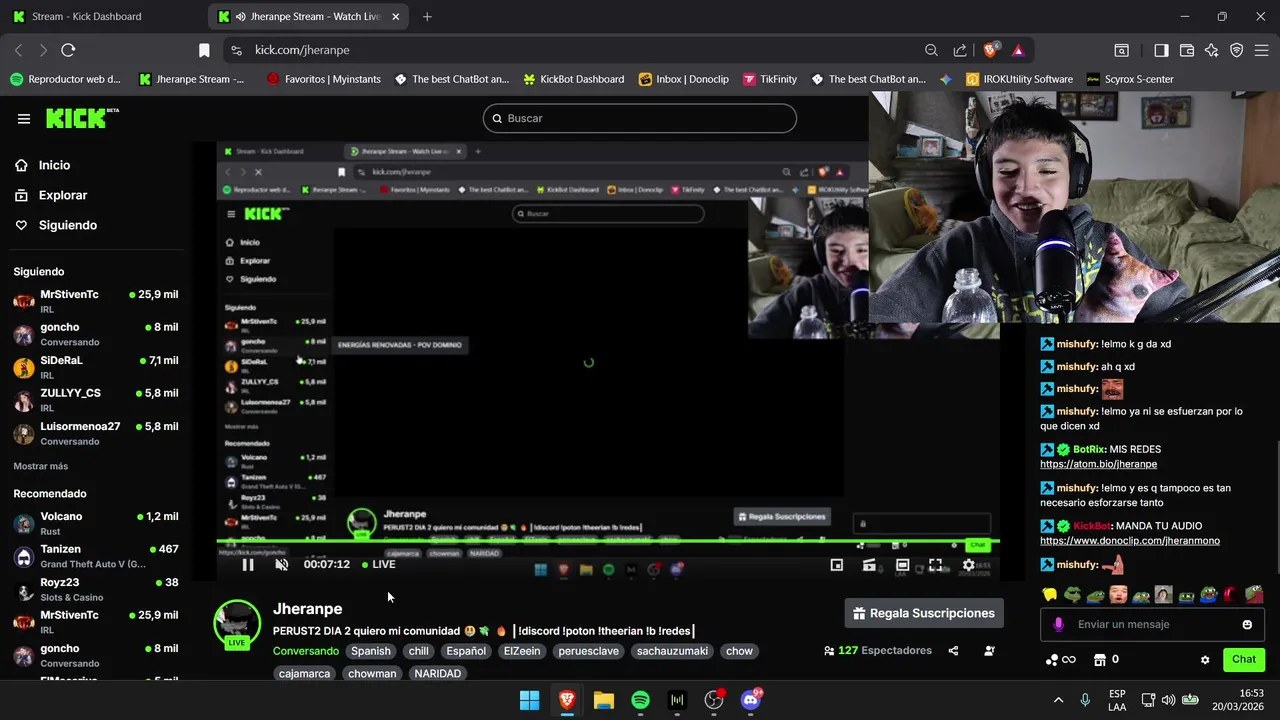The width and height of the screenshot is (1280, 720).
Task: Open Luisormenoa27 channel in sidebar
Action: click(96, 433)
